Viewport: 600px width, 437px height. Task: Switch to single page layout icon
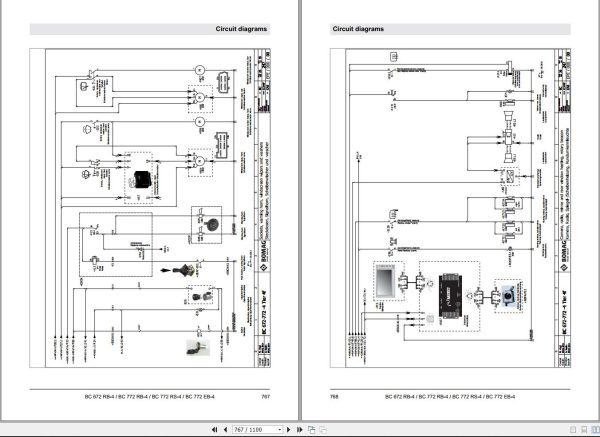click(x=573, y=430)
